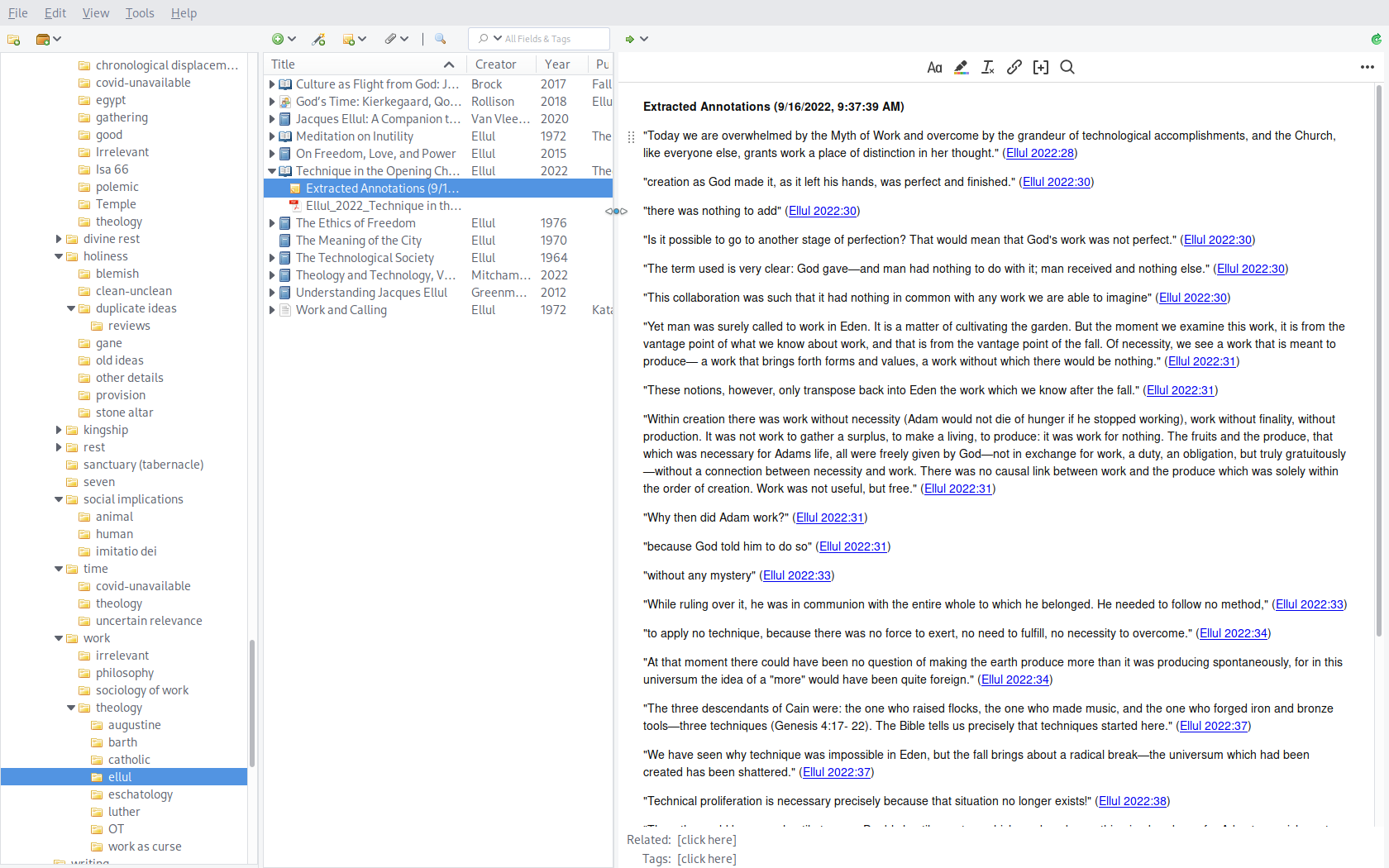Click the Advanced Search magnifier icon
The width and height of the screenshot is (1389, 868).
(x=440, y=39)
